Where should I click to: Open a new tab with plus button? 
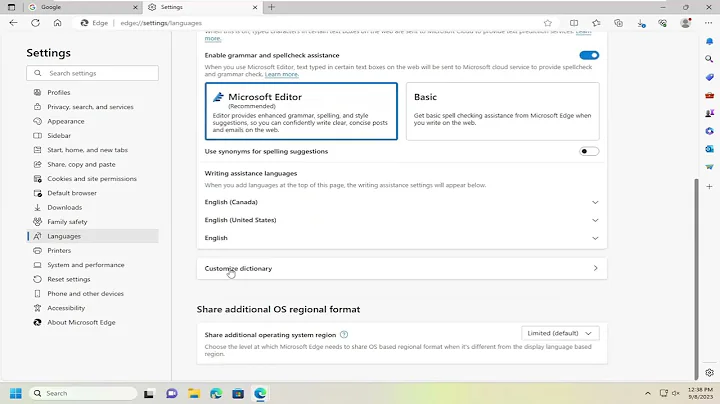point(271,7)
